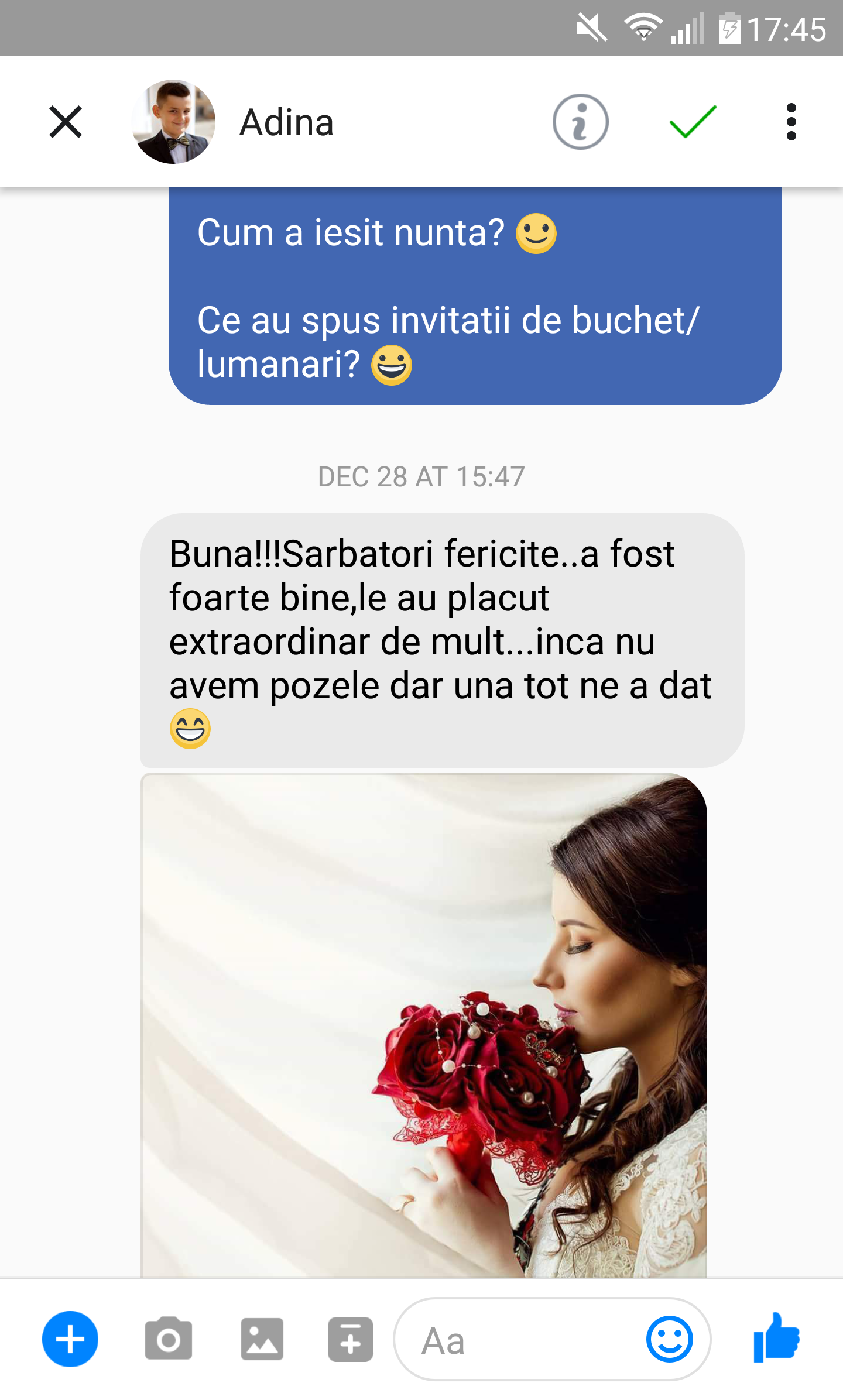Select the 'Buna!!!Sarbatori fericite' gray message

click(443, 641)
